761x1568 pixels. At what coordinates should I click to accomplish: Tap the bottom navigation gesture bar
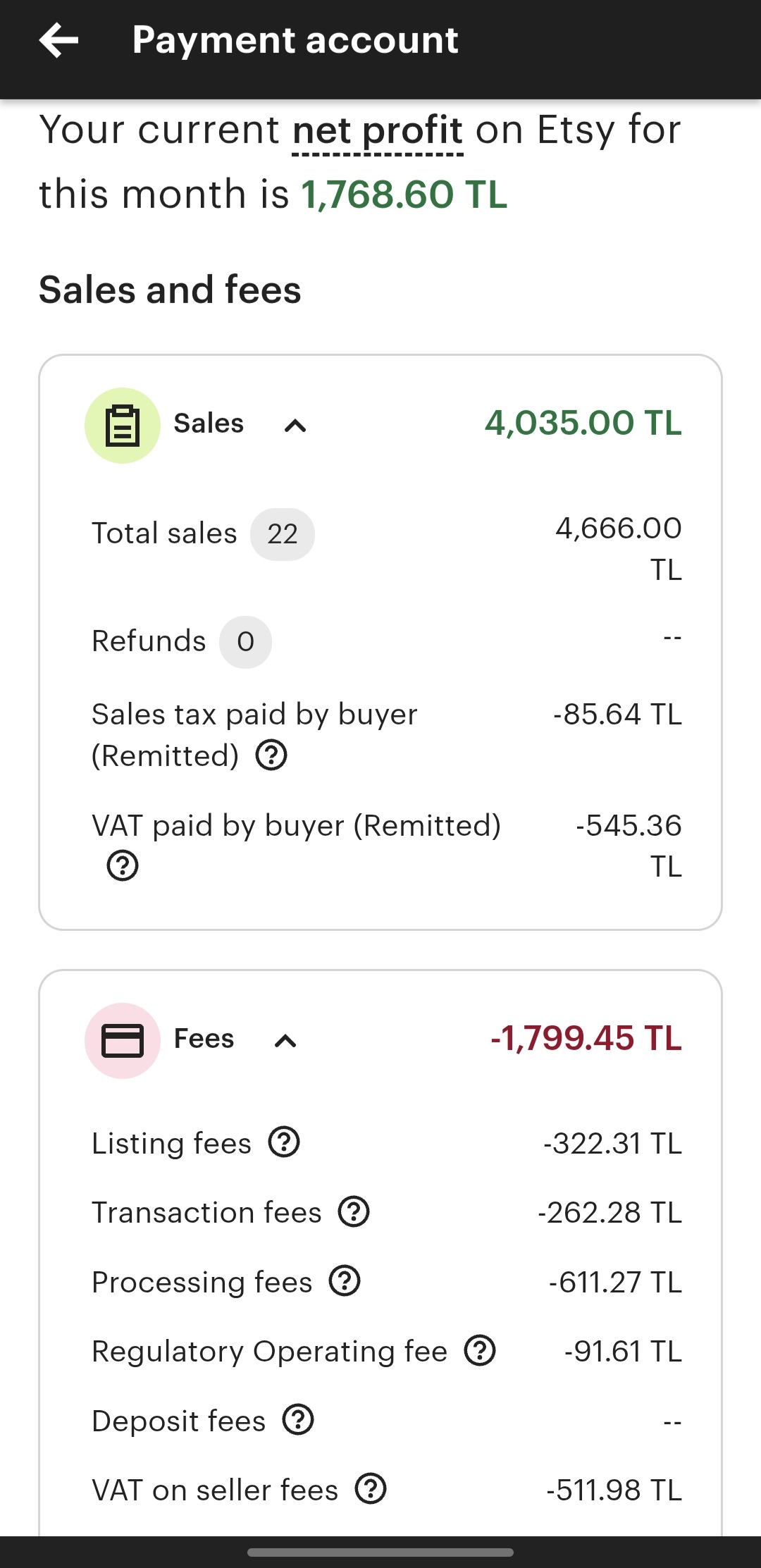pyautogui.click(x=380, y=1552)
